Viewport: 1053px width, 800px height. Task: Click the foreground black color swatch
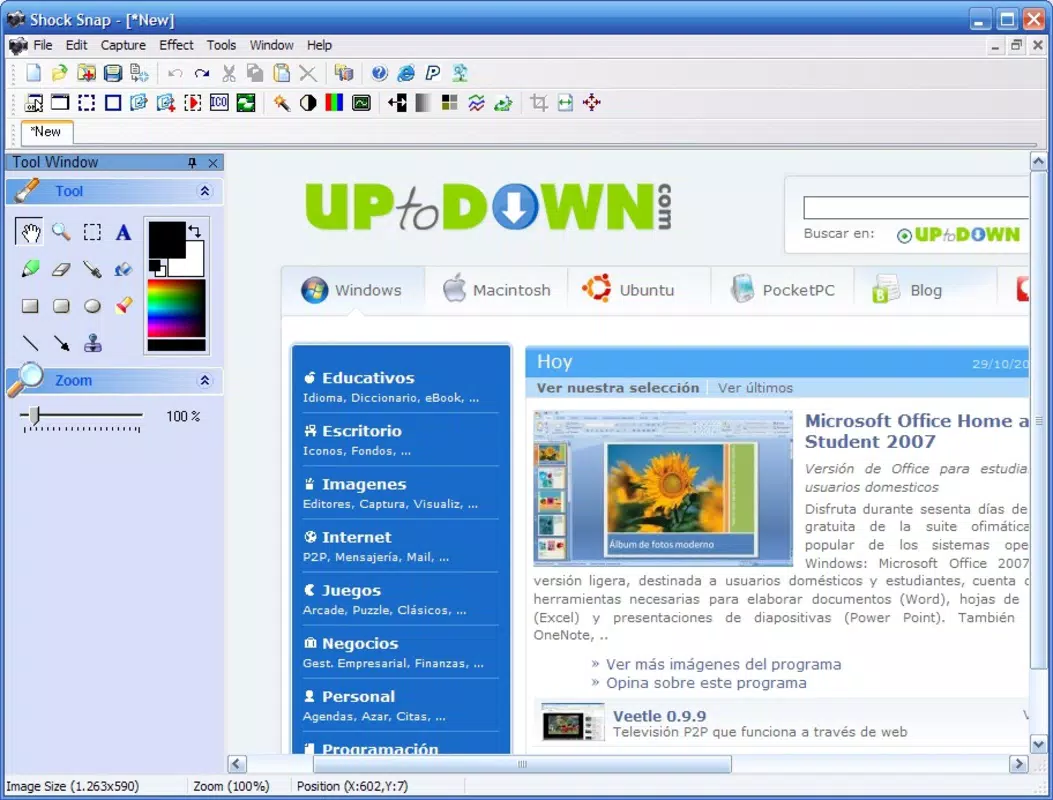[x=167, y=240]
